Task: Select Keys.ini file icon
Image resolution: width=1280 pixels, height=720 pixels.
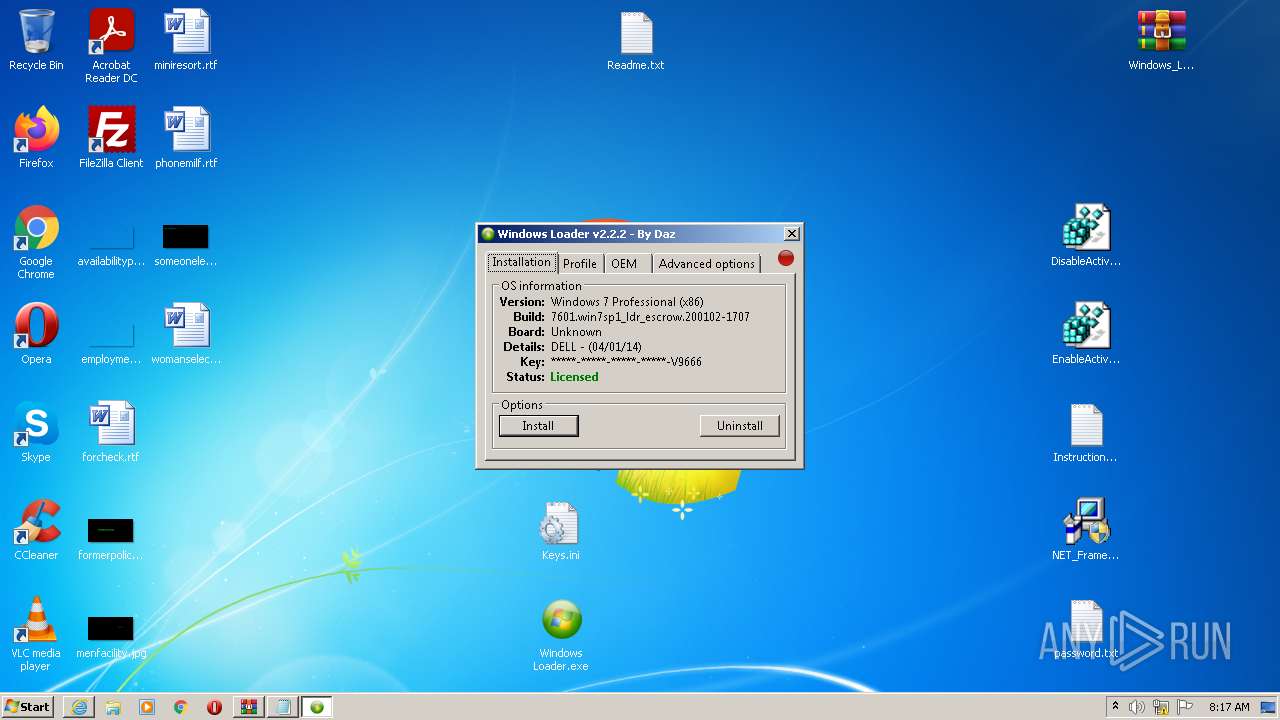Action: (560, 530)
